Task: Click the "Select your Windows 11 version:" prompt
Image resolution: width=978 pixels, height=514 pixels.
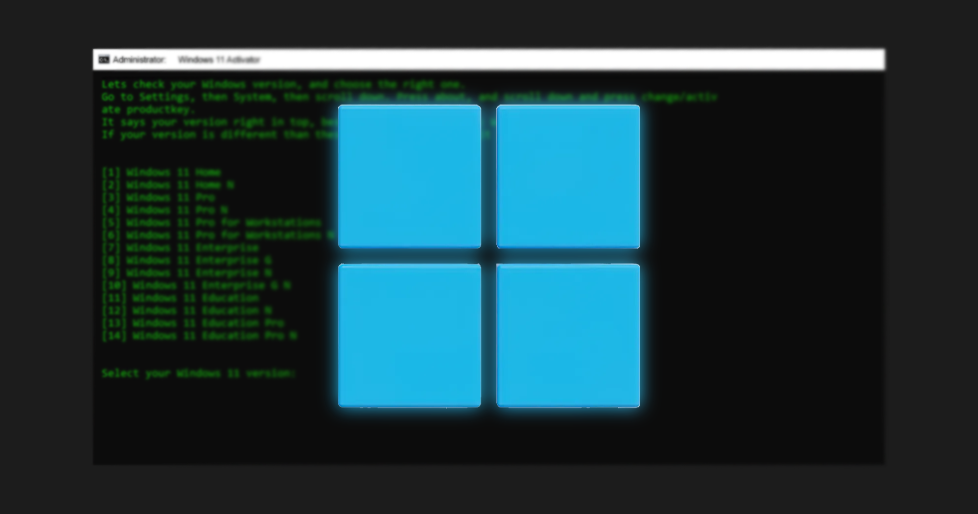Action: 198,373
